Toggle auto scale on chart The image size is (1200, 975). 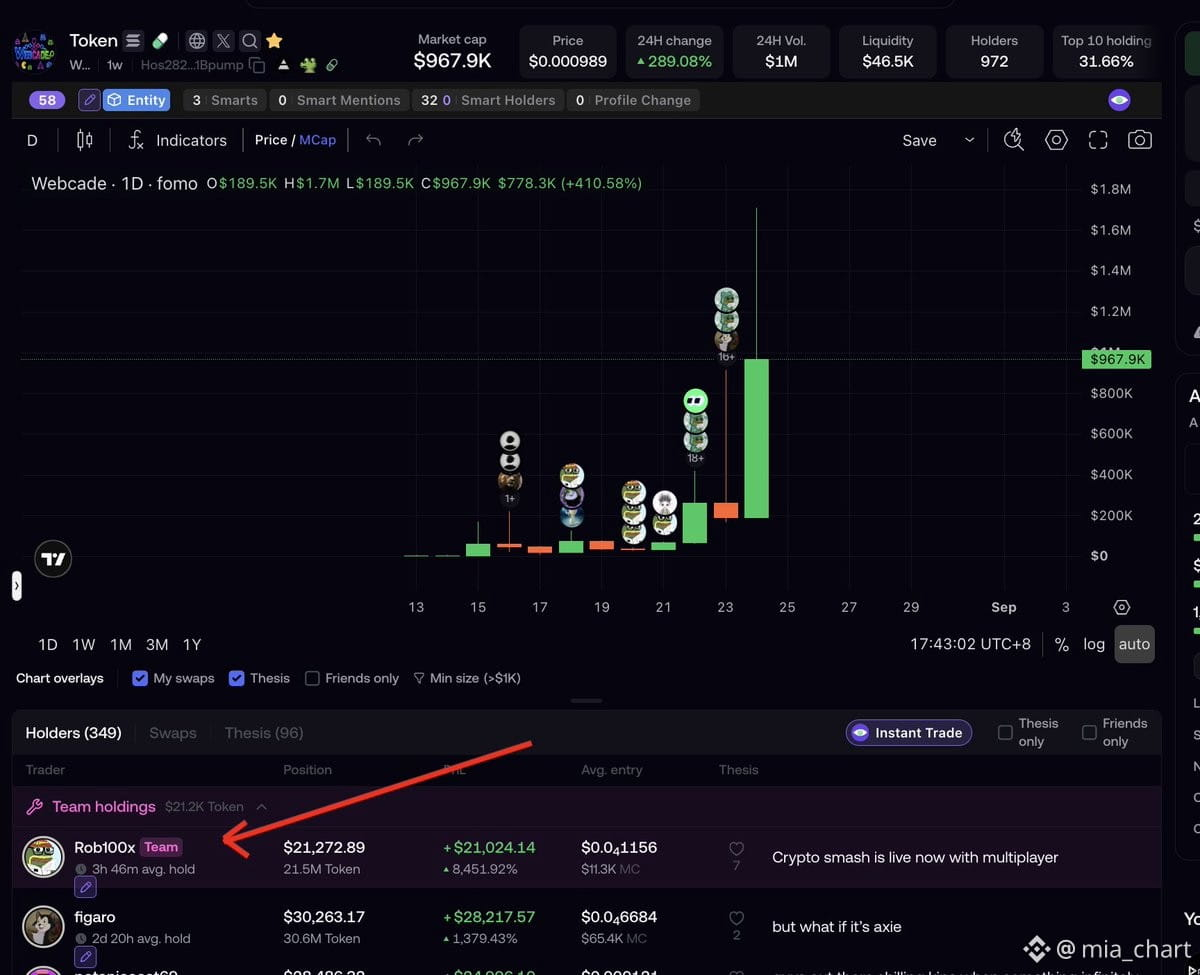point(1134,644)
